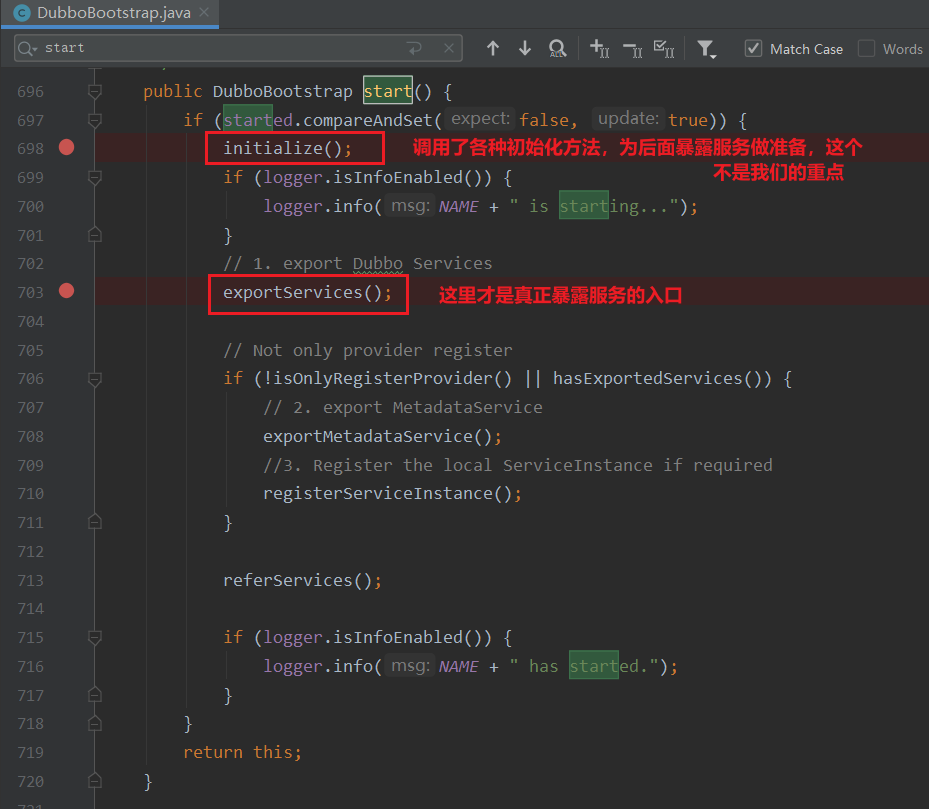Close the DubboBootstrap.java tab
929x809 pixels.
pyautogui.click(x=204, y=12)
